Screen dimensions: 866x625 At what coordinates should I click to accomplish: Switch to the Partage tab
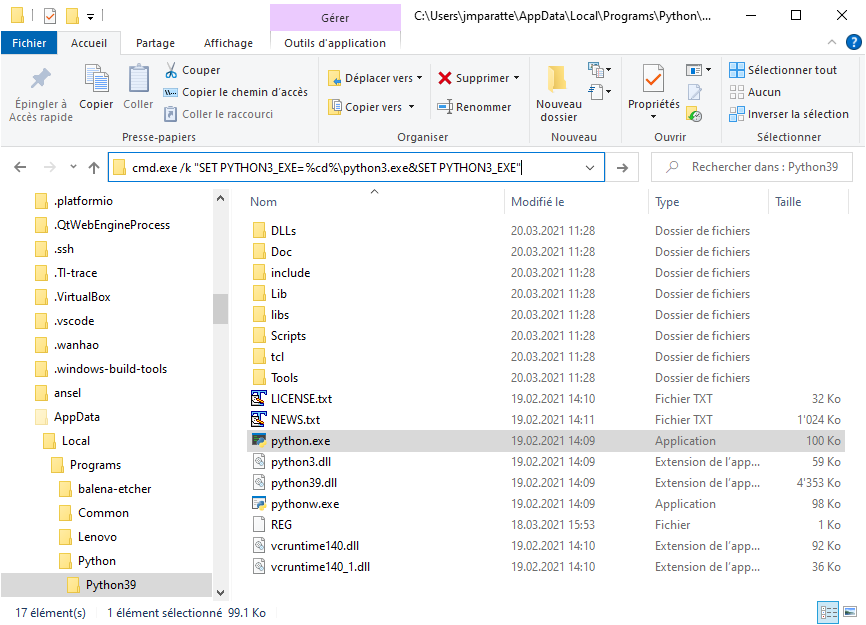point(155,43)
